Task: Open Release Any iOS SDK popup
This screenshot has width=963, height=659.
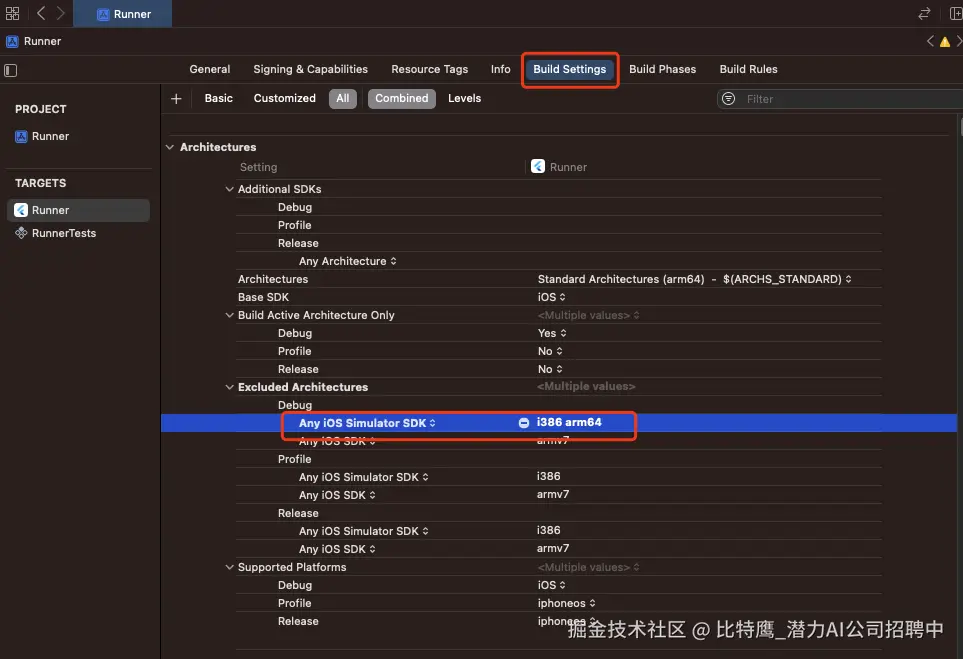Action: coord(337,549)
